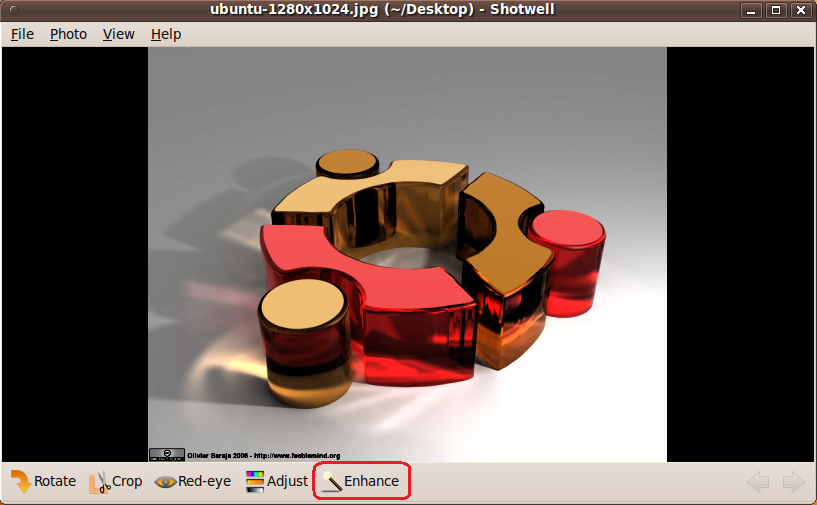Viewport: 817px width, 505px height.
Task: Go to the previous photo arrow
Action: [758, 482]
